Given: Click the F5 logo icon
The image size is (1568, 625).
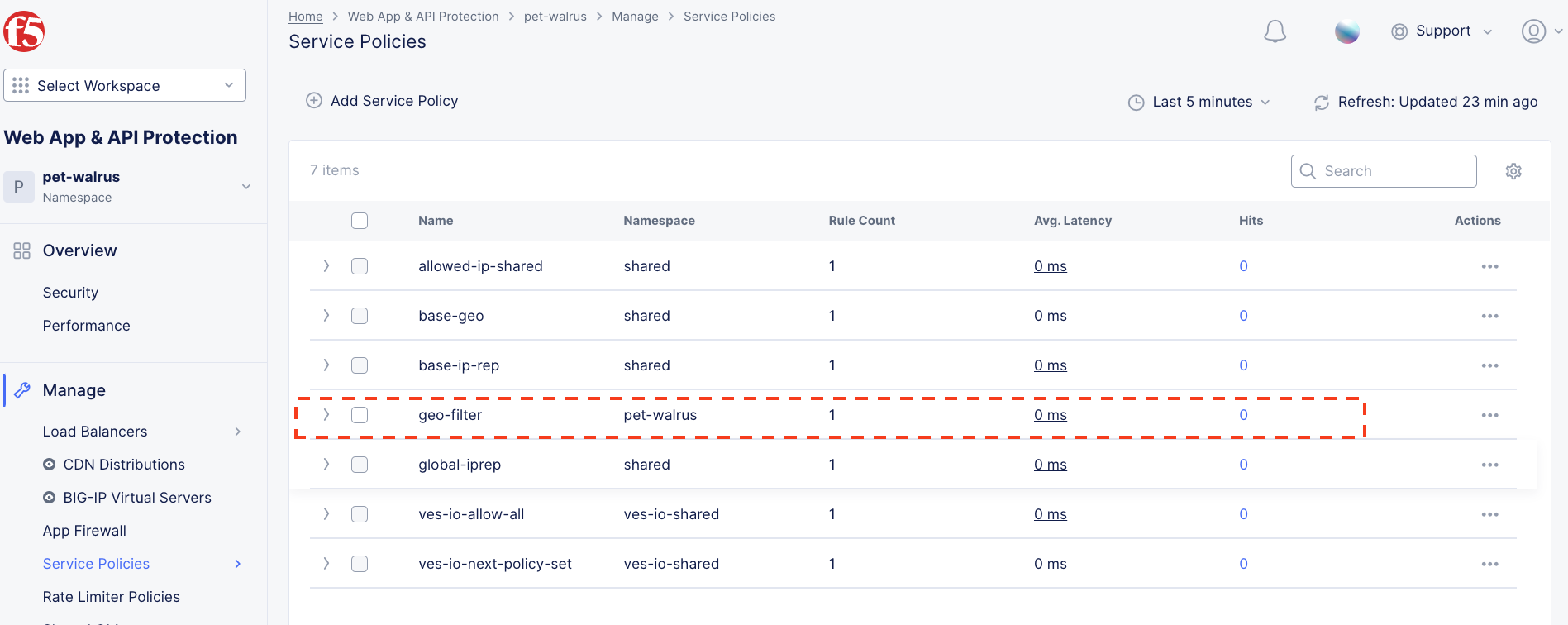Looking at the screenshot, I should click(x=24, y=31).
